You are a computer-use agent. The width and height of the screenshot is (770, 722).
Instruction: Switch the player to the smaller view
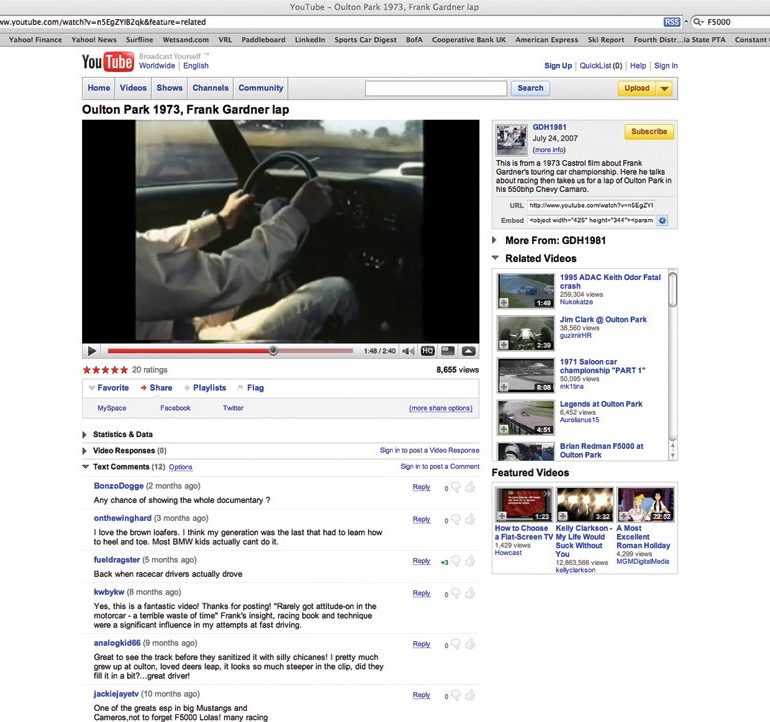pos(448,351)
